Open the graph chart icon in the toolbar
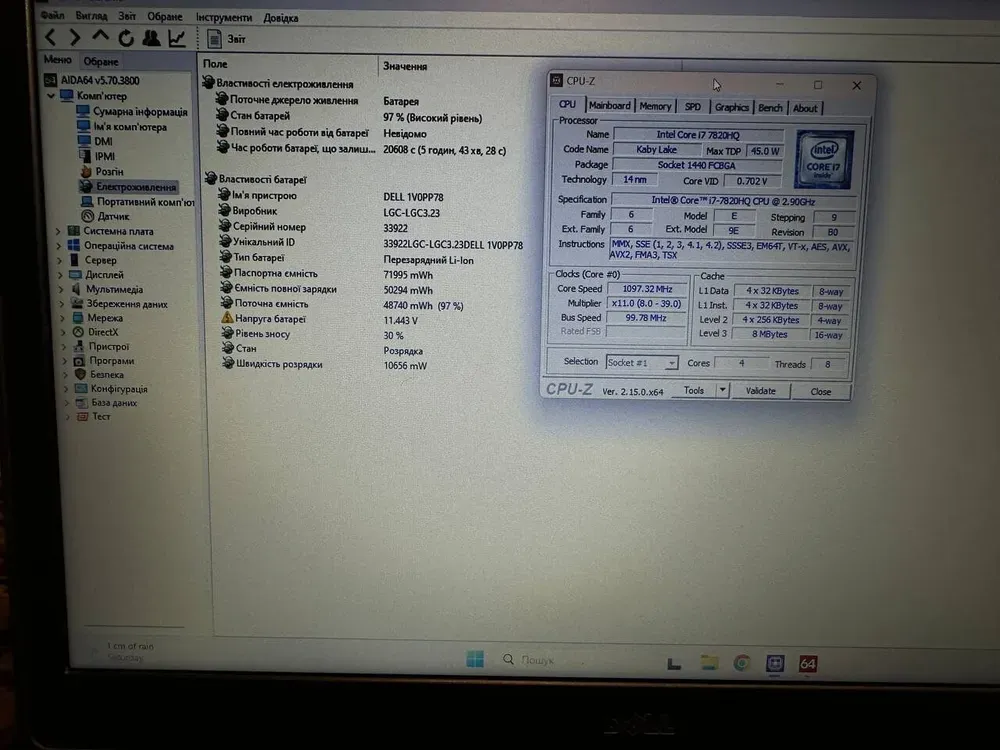Screen dimensions: 1000x750 177,39
